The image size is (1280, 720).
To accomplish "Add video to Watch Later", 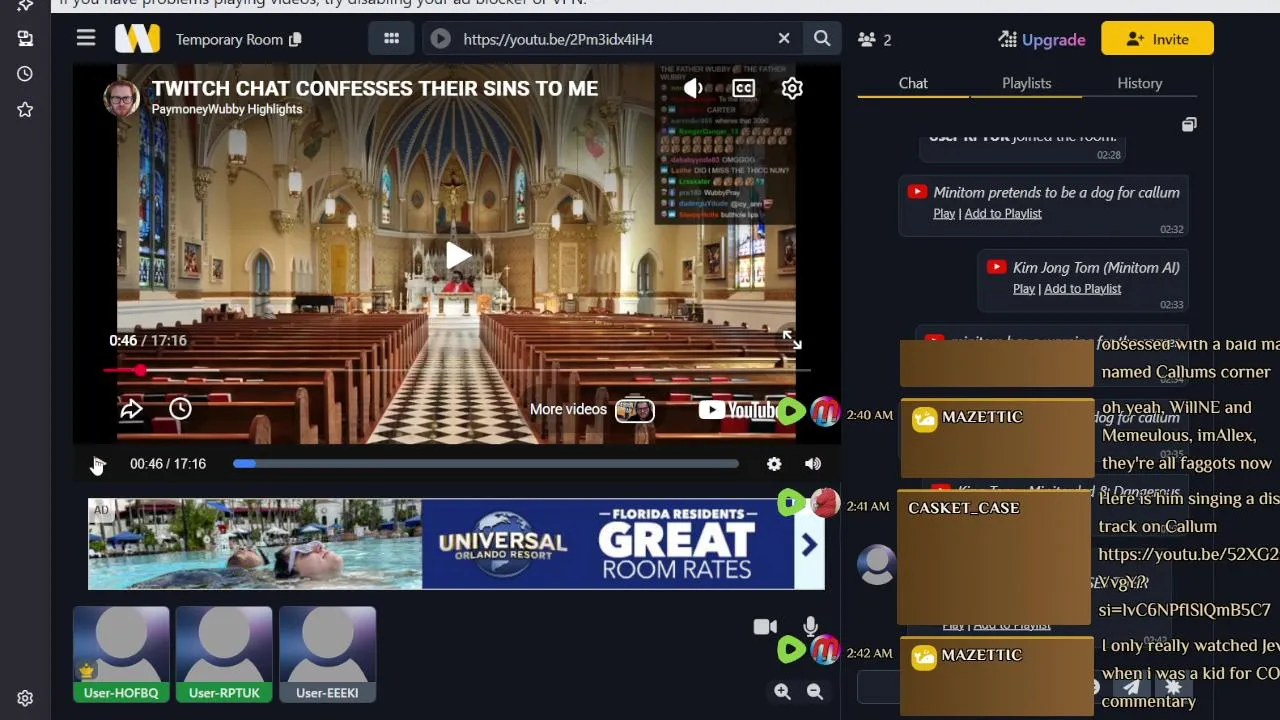I will 180,408.
